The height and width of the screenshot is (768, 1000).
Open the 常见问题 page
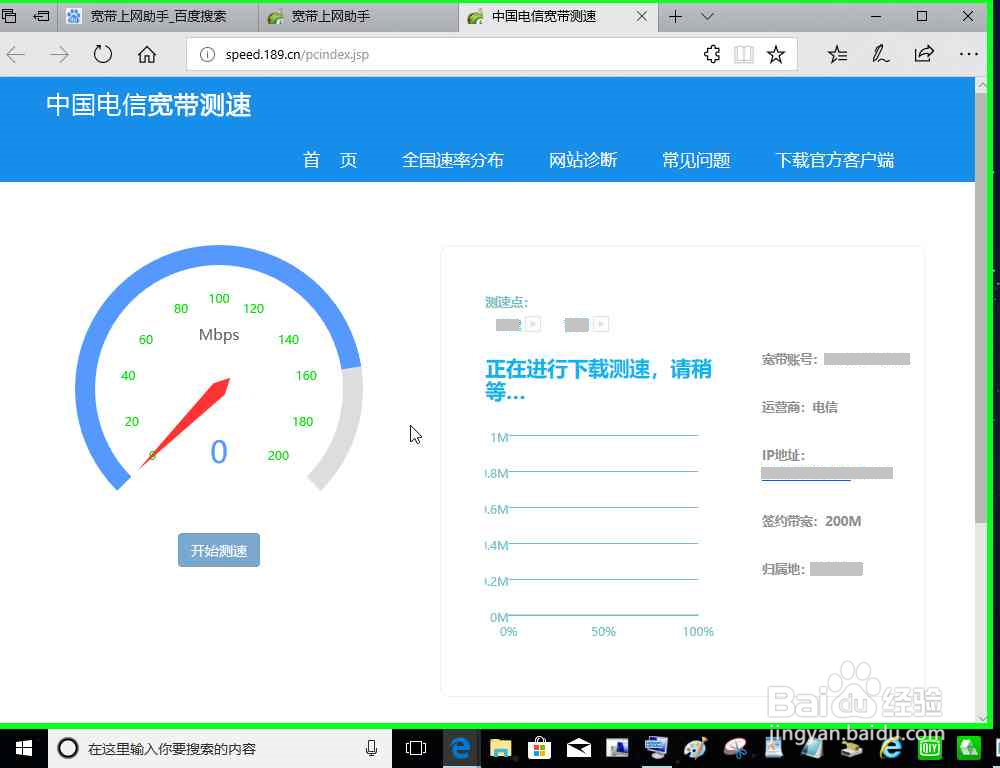click(x=695, y=160)
